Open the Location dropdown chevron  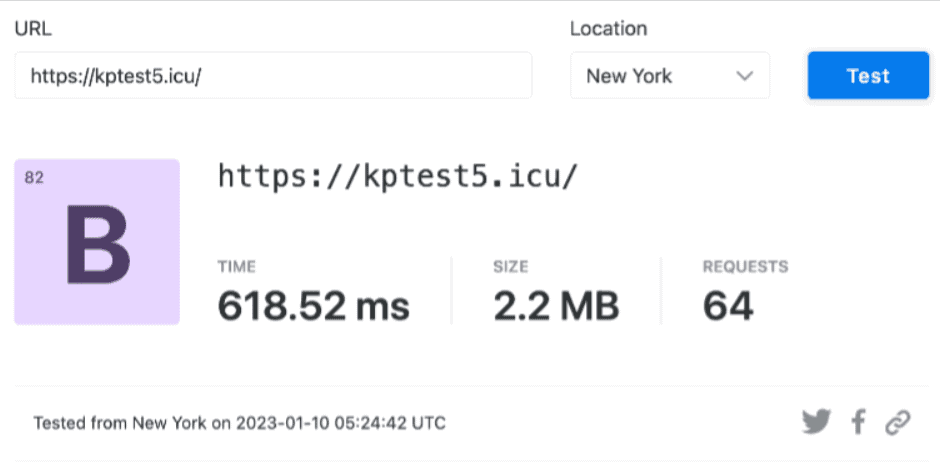point(744,76)
